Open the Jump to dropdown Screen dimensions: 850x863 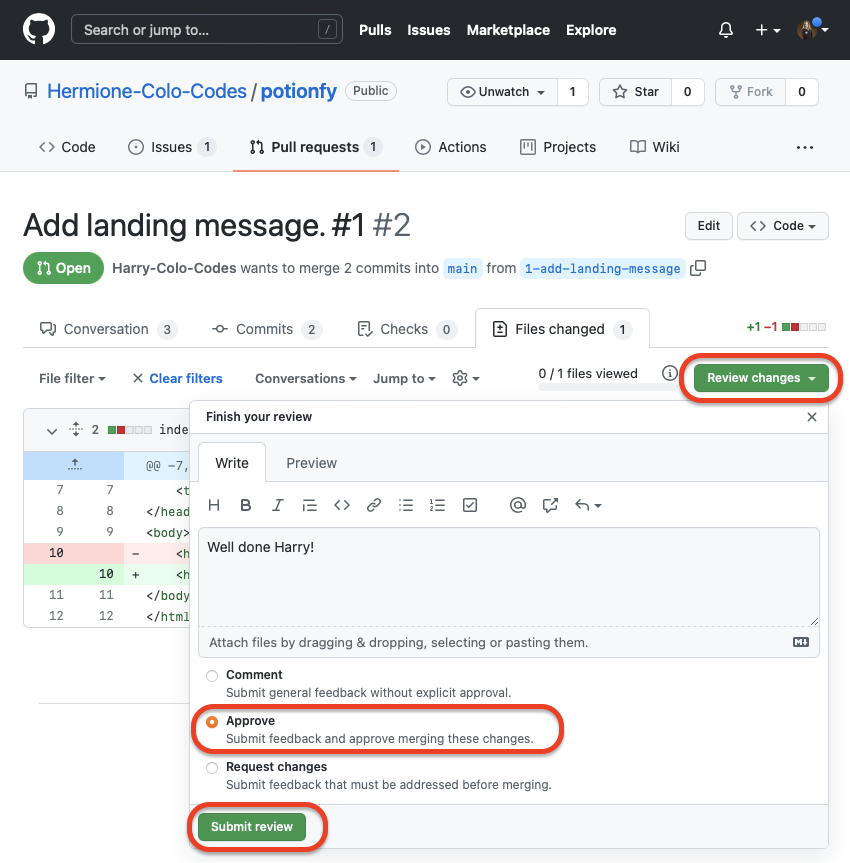point(404,378)
